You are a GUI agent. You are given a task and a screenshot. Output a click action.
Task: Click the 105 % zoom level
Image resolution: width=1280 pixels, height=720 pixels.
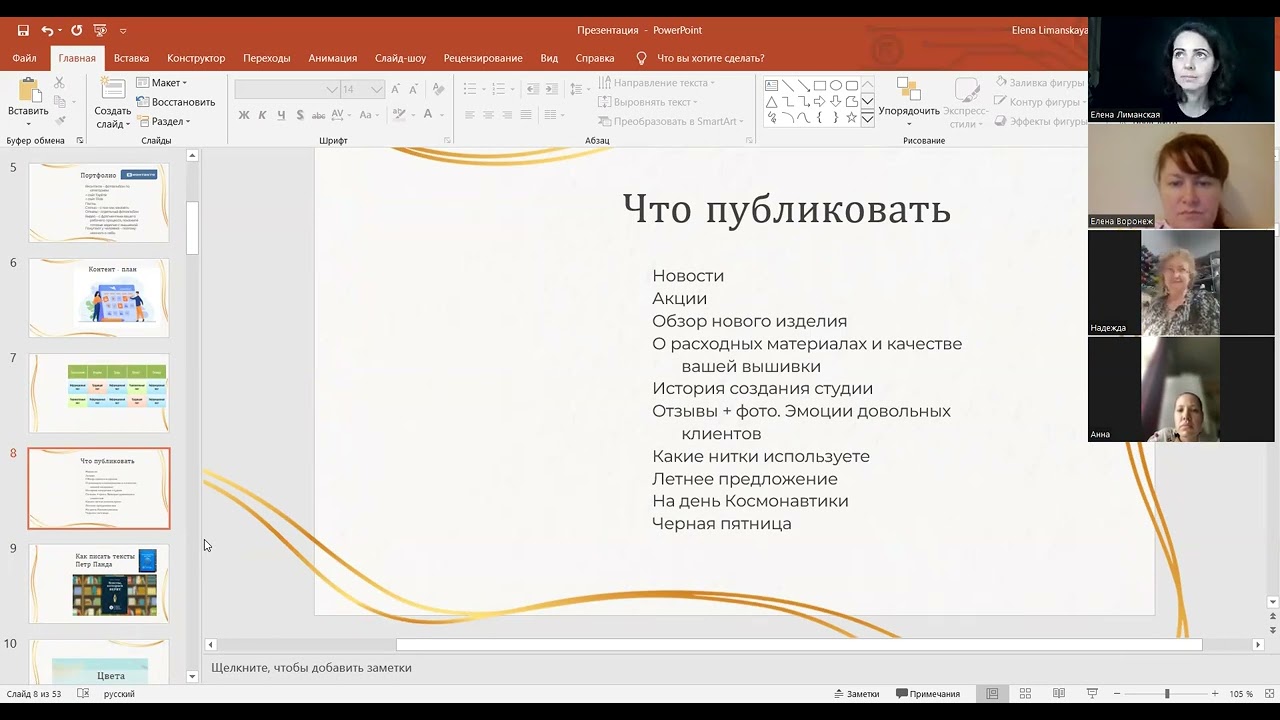(x=1241, y=693)
